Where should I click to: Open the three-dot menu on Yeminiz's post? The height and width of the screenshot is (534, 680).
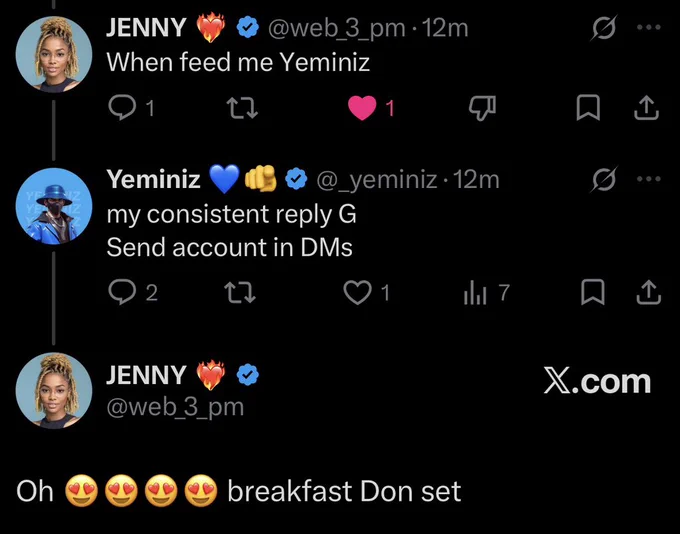pyautogui.click(x=649, y=179)
